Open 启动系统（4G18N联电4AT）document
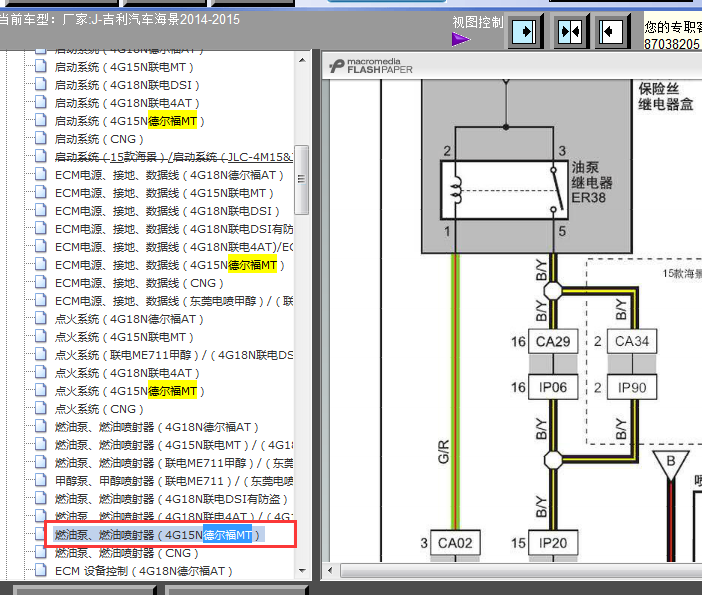Screen dimensions: 702x595 [x=127, y=103]
